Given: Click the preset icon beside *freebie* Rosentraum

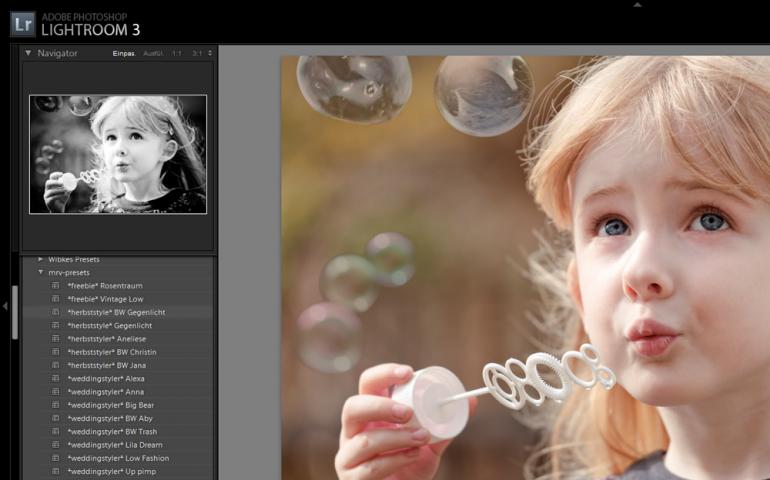Looking at the screenshot, I should [x=55, y=285].
